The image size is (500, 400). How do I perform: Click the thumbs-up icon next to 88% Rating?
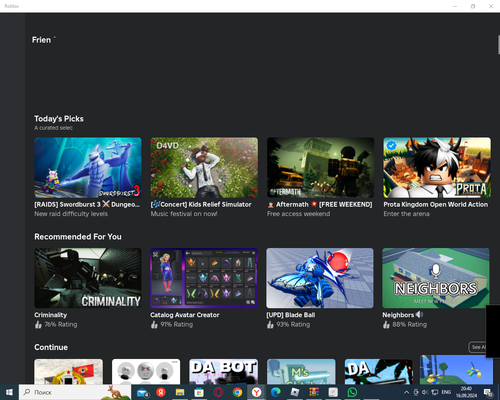tap(386, 324)
